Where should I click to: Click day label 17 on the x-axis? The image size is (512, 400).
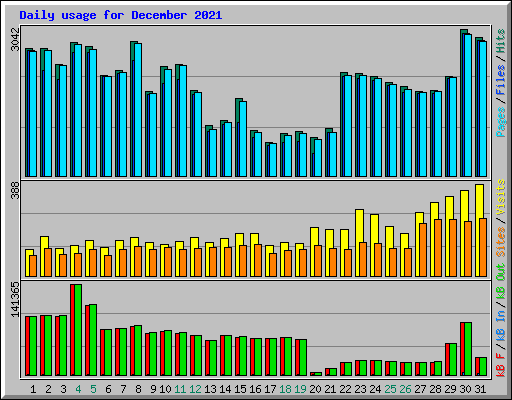(270, 389)
